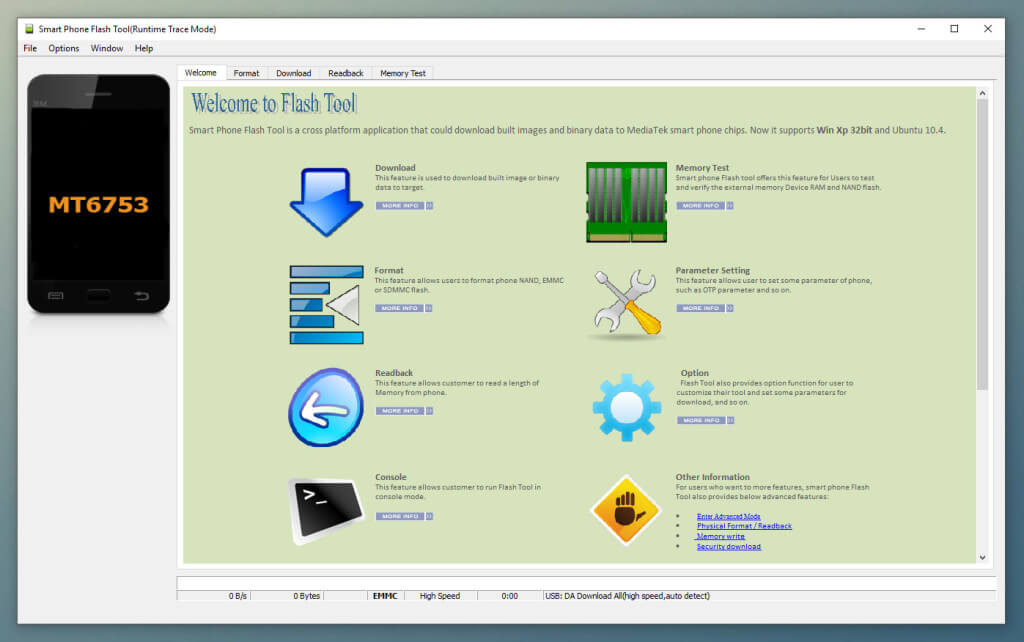Image resolution: width=1024 pixels, height=642 pixels.
Task: Click the Option gear icon
Action: [627, 406]
